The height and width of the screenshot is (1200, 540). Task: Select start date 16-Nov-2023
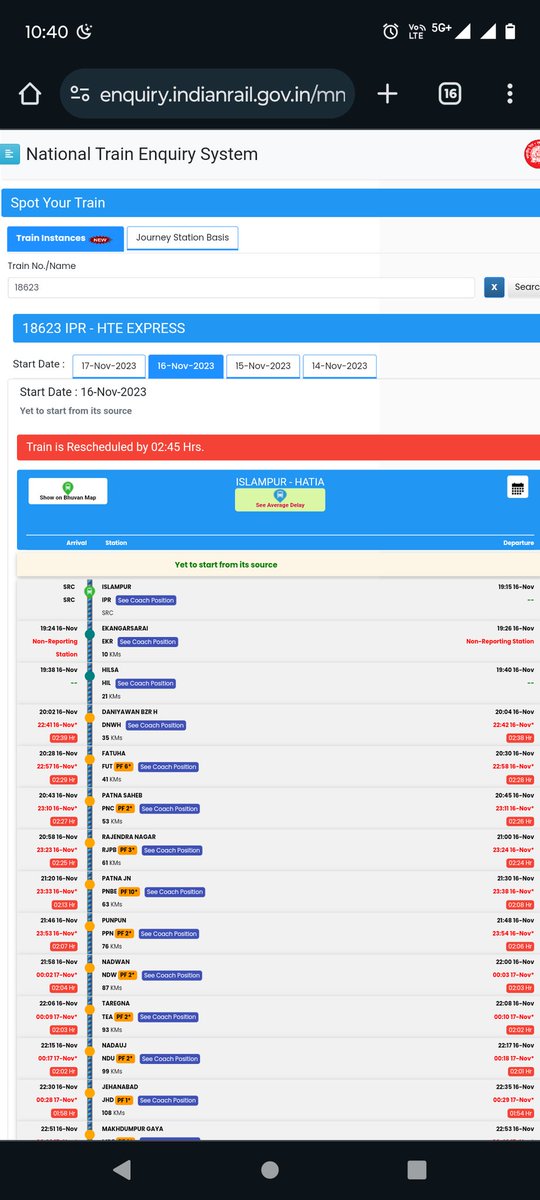tap(186, 366)
